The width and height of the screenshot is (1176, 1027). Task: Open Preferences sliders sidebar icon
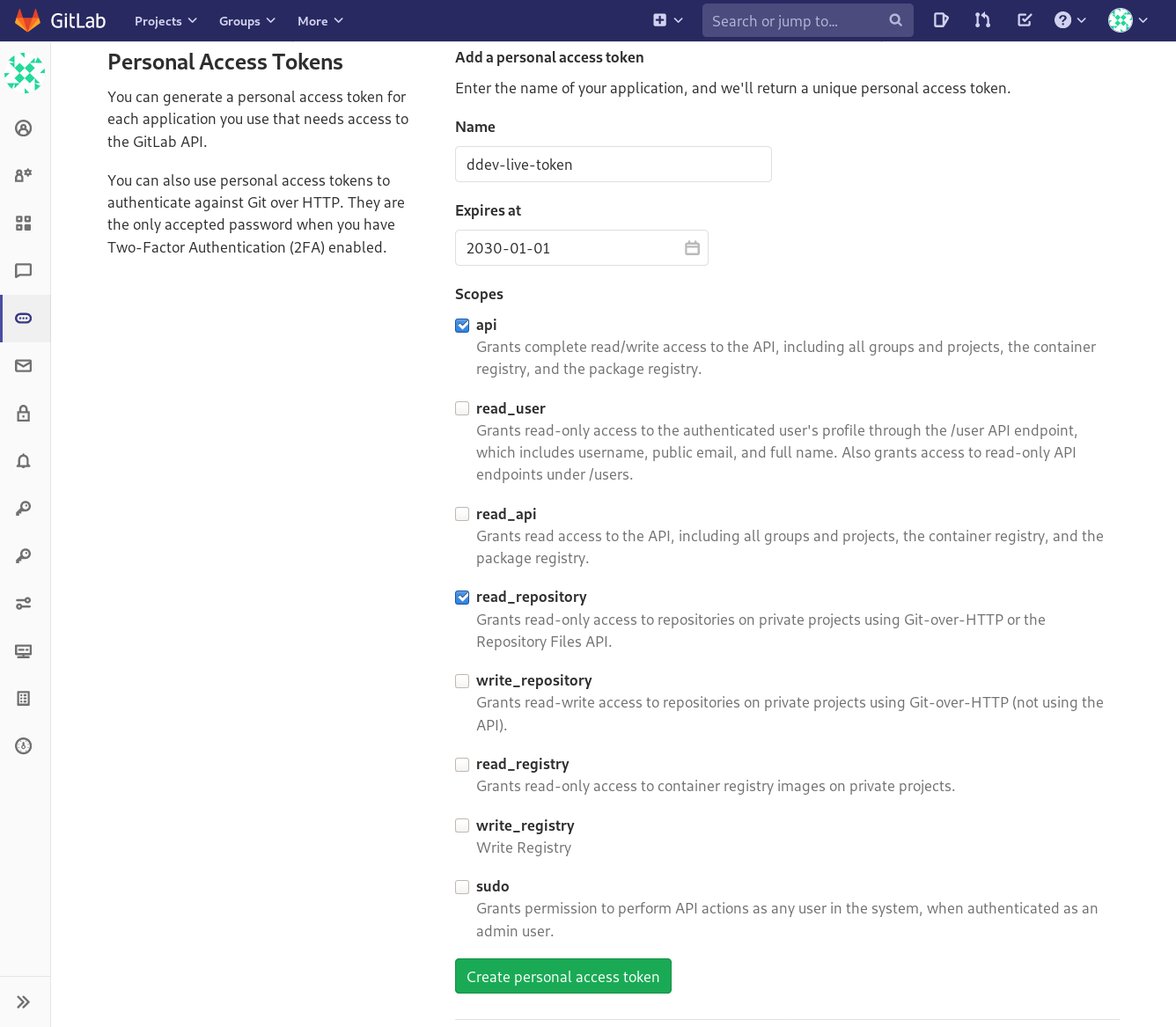click(x=24, y=604)
